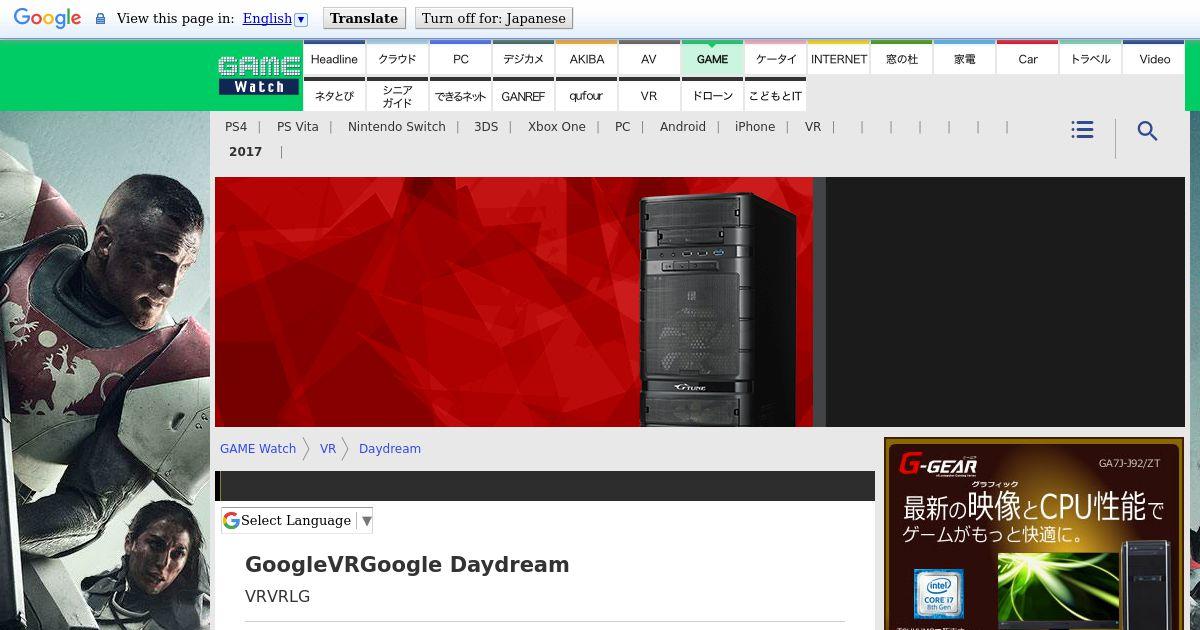Open the Daydream breadcrumb link
The width and height of the screenshot is (1200, 630).
pos(389,449)
